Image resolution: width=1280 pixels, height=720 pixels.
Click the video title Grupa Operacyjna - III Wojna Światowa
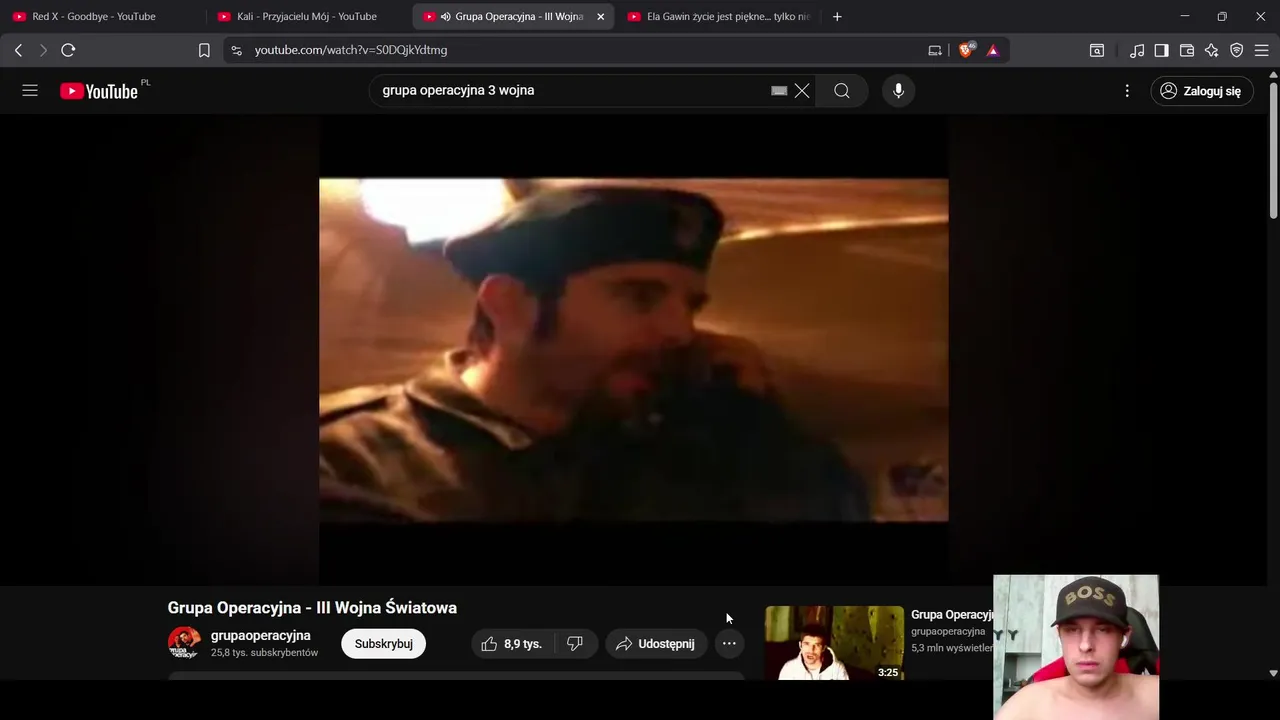(312, 608)
